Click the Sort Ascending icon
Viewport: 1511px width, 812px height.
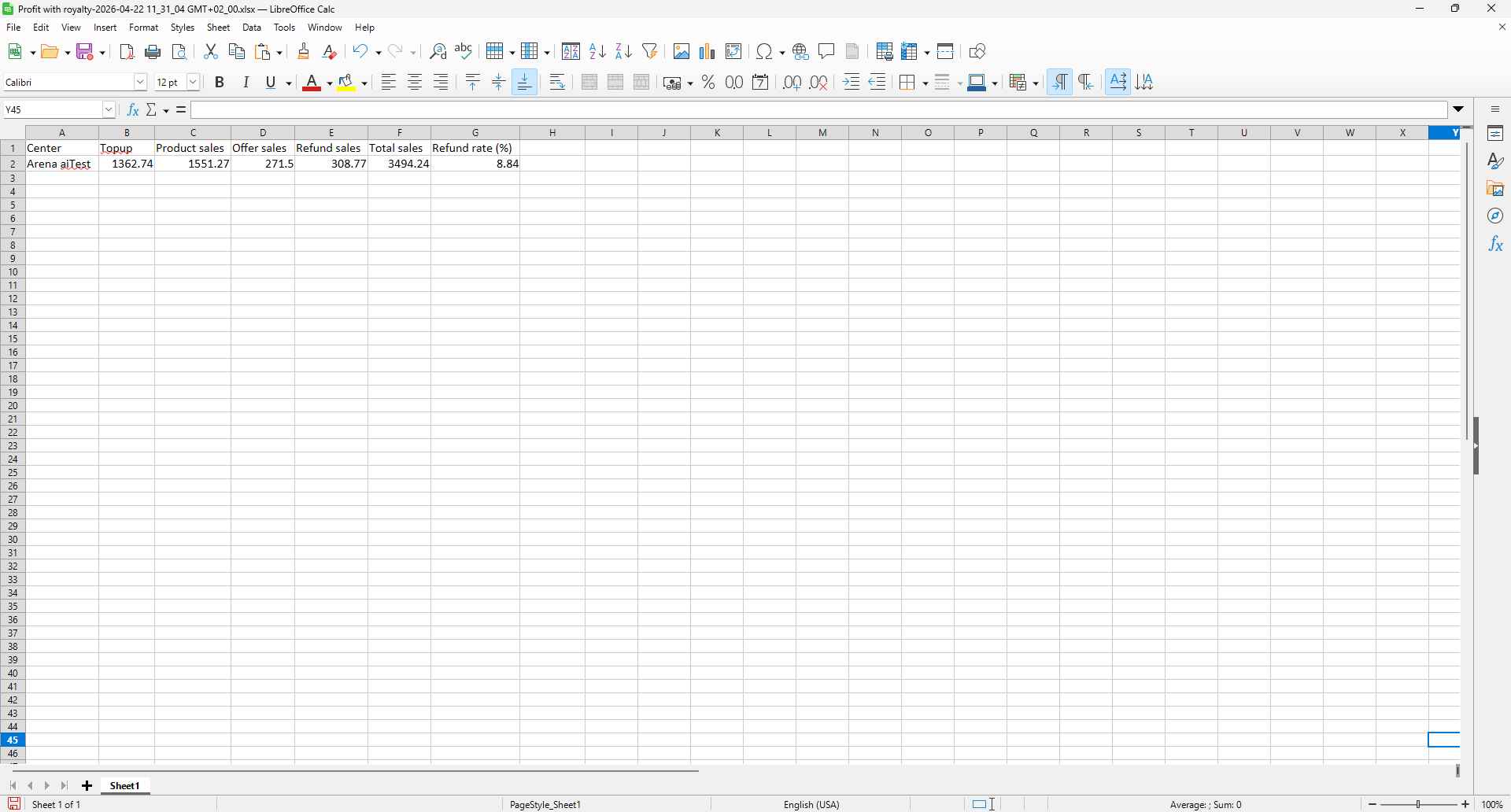click(597, 52)
